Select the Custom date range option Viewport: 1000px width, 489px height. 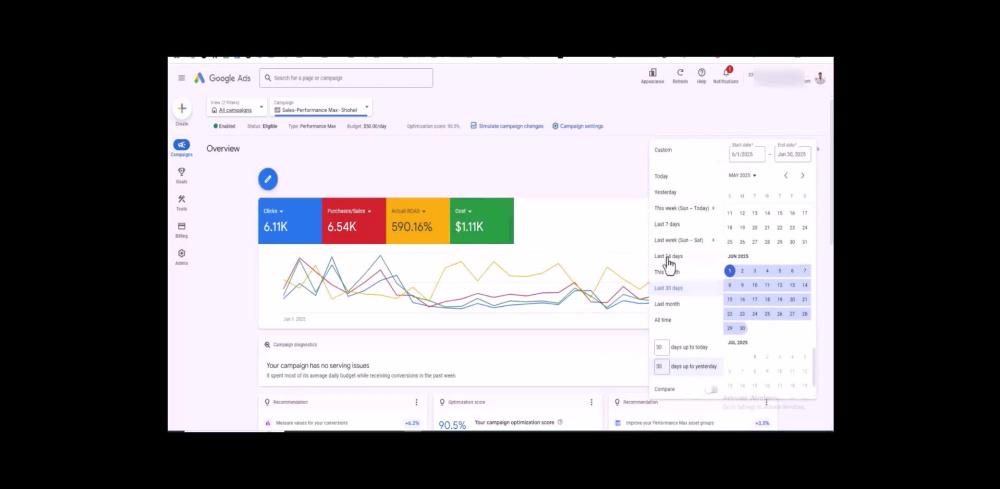click(x=663, y=150)
